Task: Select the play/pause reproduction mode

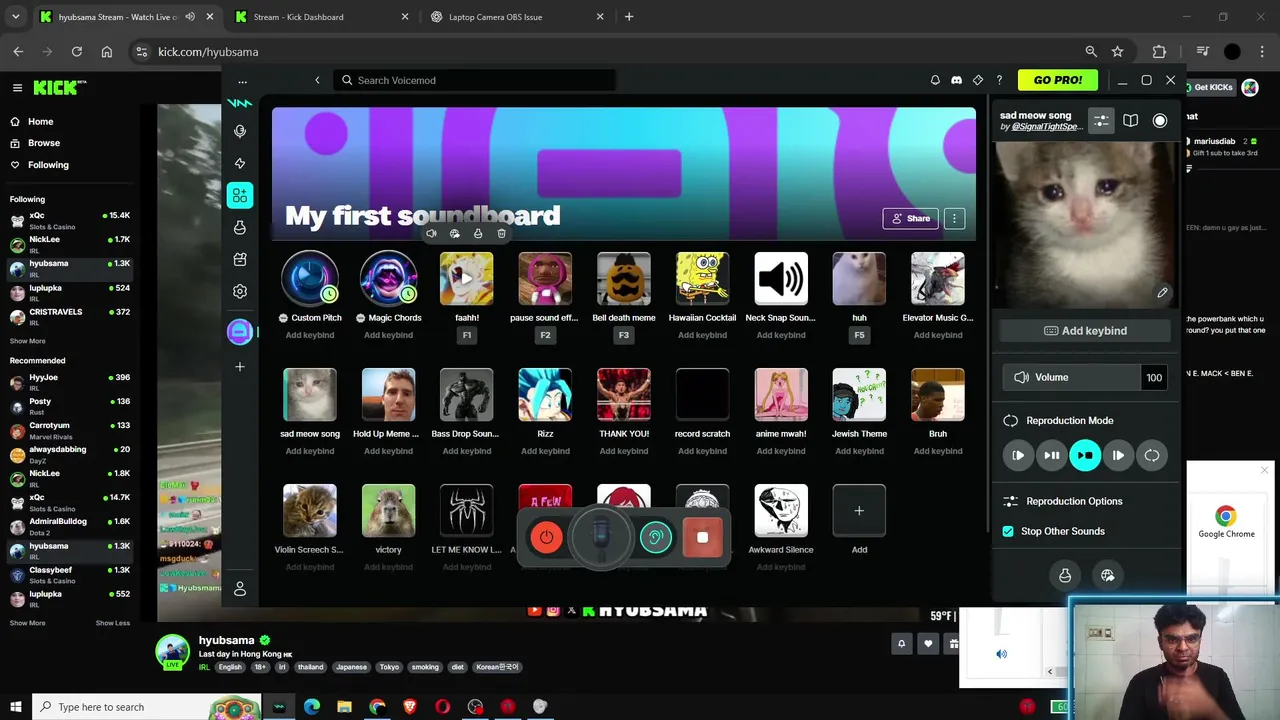Action: 1052,456
